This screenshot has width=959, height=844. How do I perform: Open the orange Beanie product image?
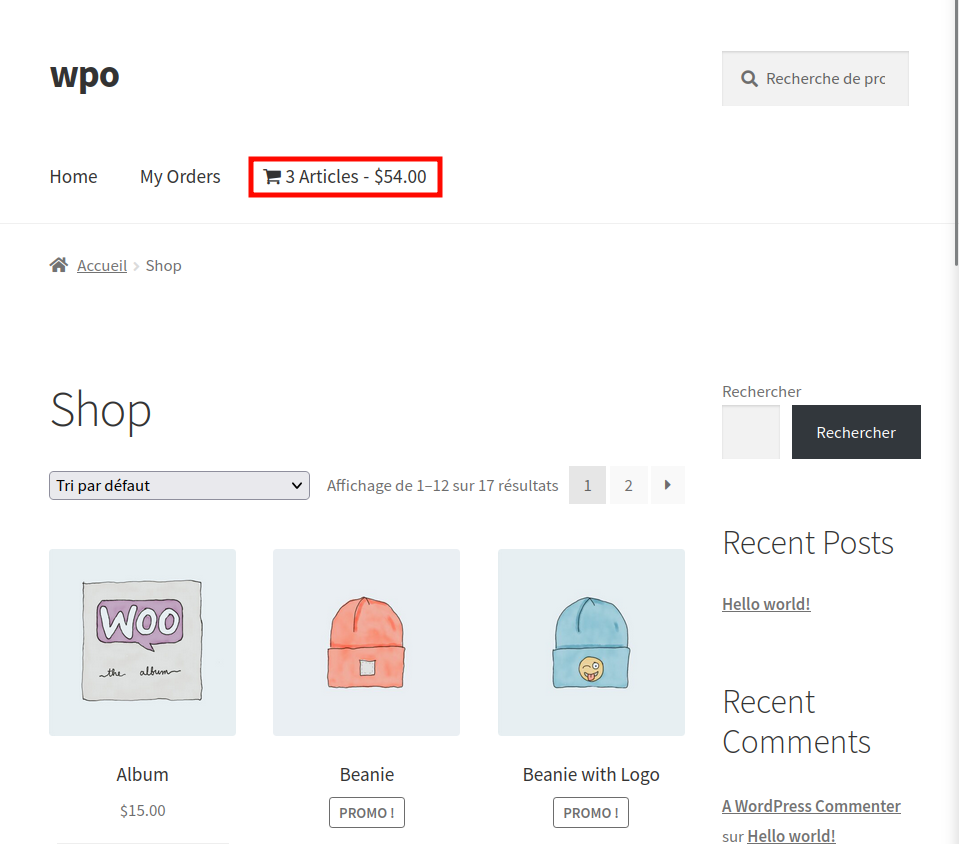(x=366, y=642)
